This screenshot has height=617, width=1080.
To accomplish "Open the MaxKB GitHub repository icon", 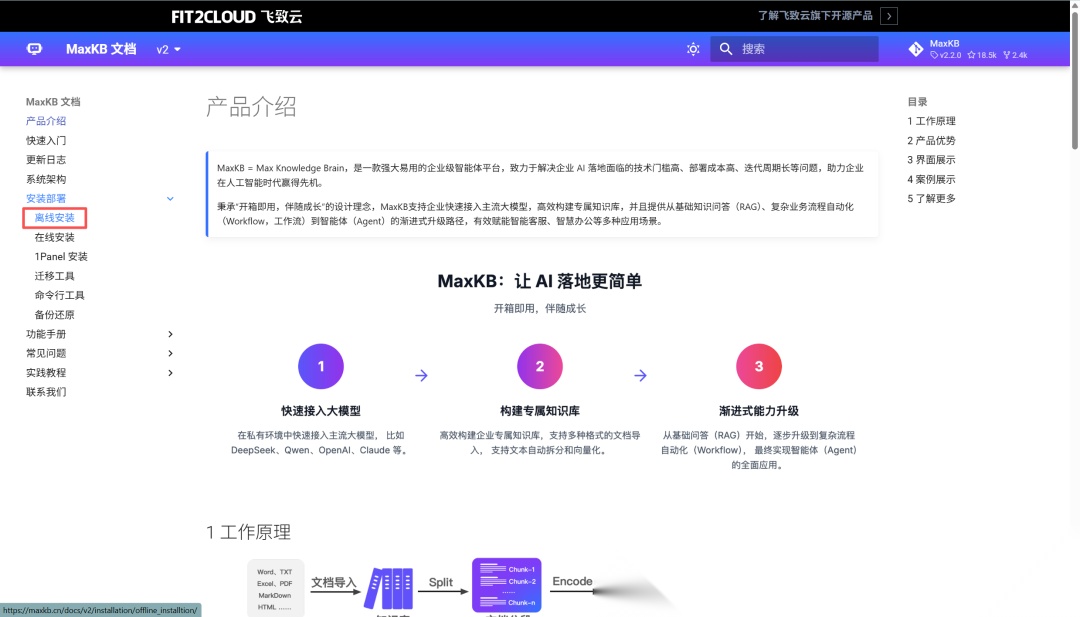I will pyautogui.click(x=915, y=49).
